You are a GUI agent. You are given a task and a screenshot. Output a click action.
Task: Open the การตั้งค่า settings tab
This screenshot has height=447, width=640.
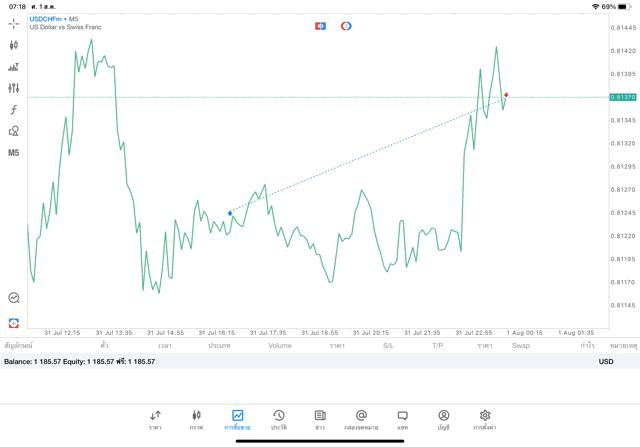point(485,419)
